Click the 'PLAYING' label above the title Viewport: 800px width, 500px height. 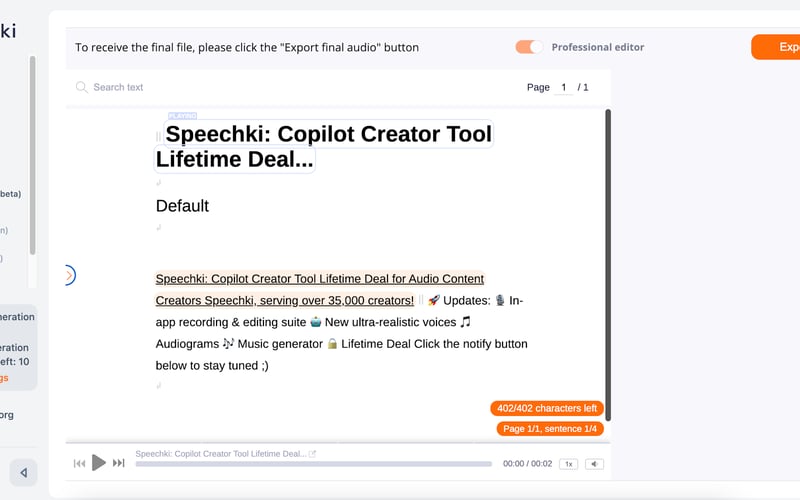[182, 116]
